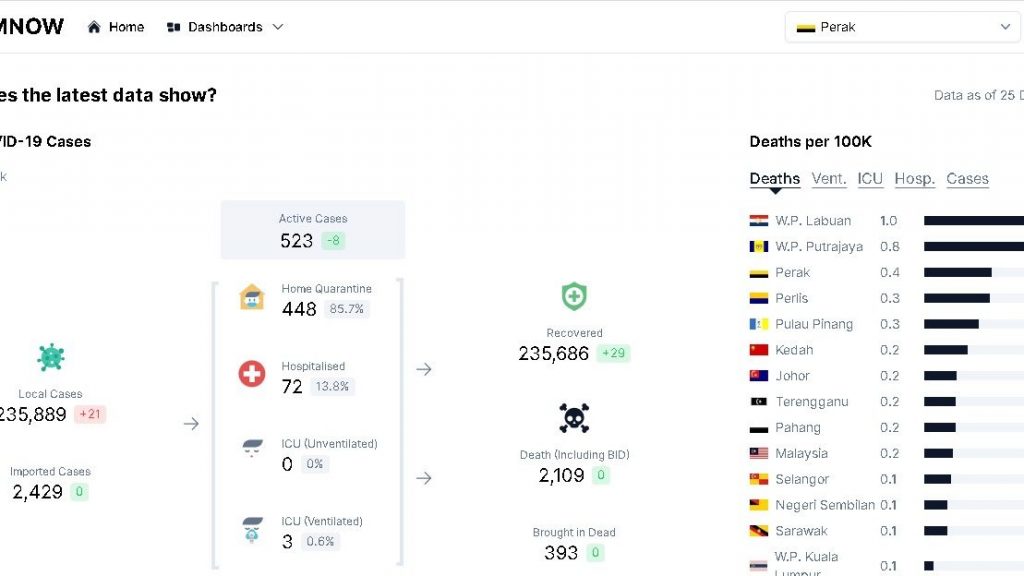Click the W.P. Labuan flag icon
Image resolution: width=1024 pixels, height=576 pixels.
point(759,221)
